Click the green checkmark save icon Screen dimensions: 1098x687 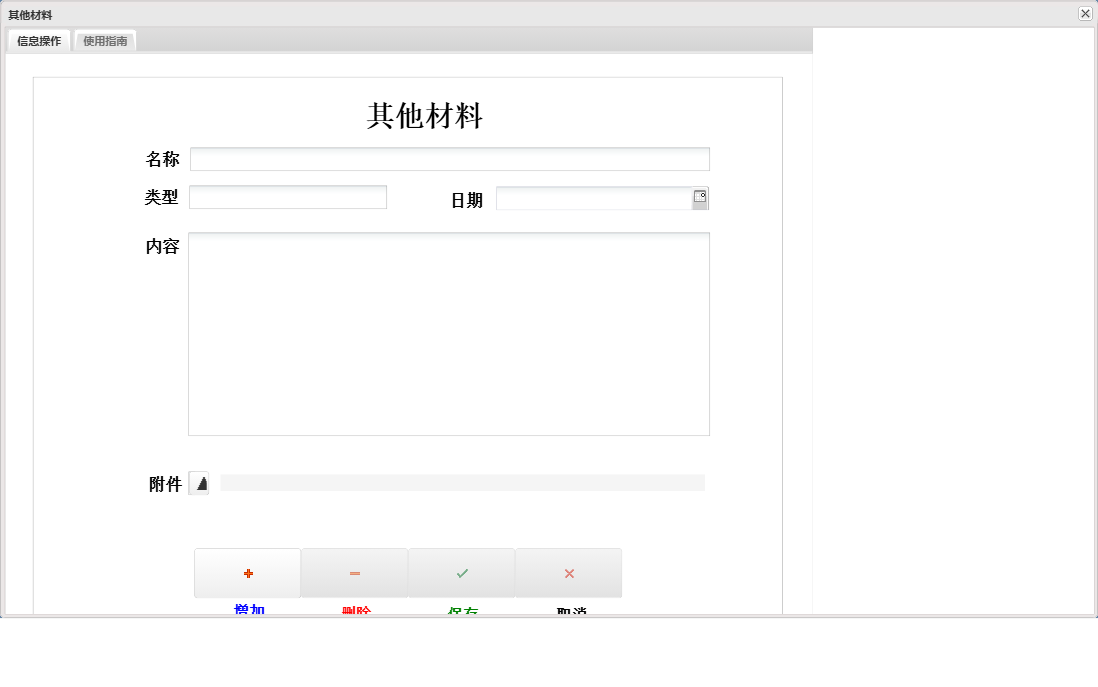tap(461, 572)
